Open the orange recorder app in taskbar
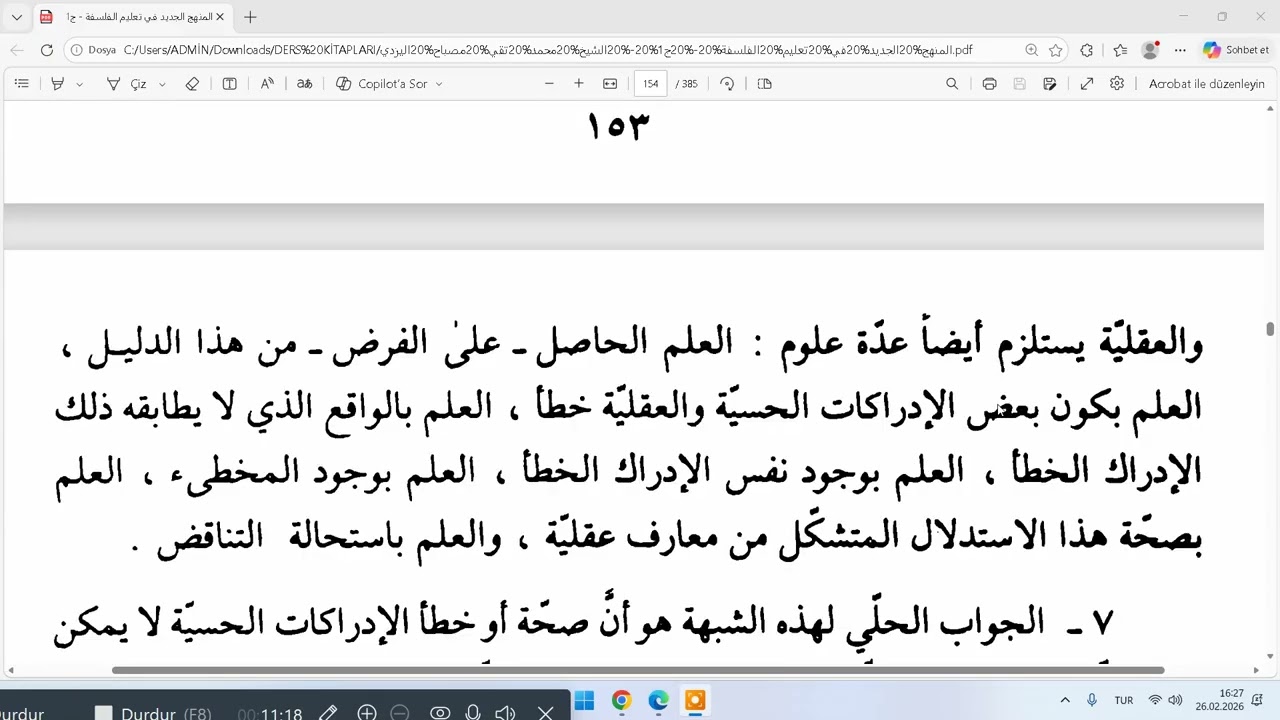This screenshot has height=720, width=1280. 695,701
